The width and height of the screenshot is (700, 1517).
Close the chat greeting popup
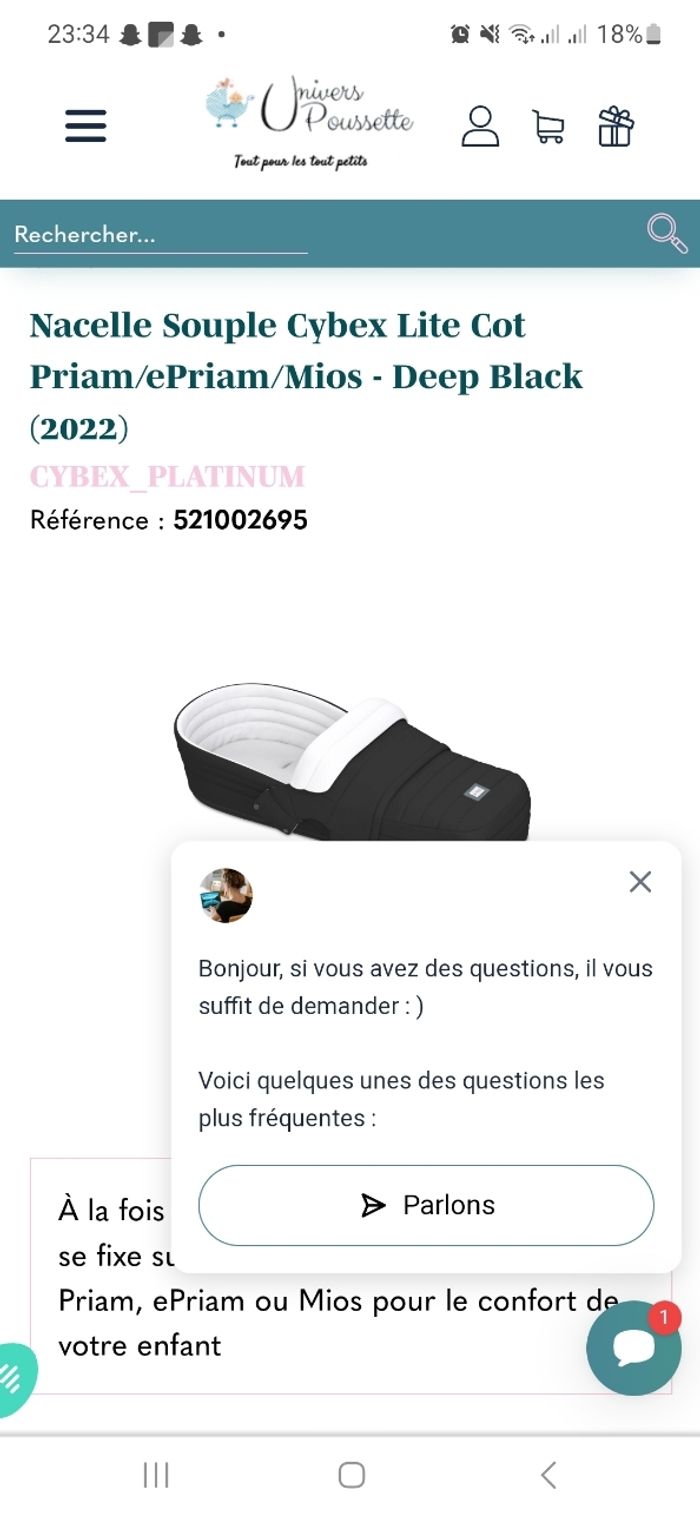[x=640, y=881]
